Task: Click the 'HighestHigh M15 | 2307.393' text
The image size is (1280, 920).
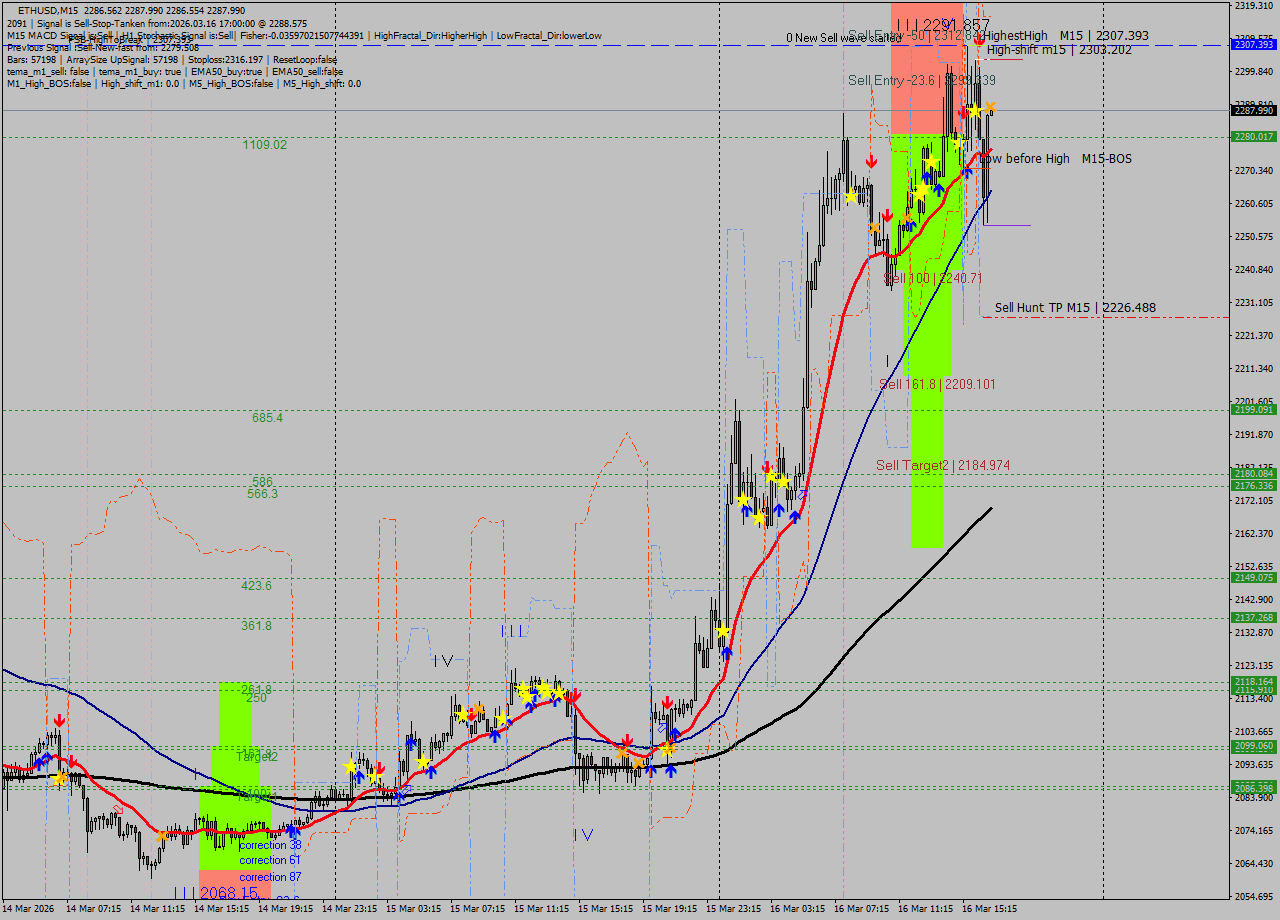Action: click(1065, 34)
